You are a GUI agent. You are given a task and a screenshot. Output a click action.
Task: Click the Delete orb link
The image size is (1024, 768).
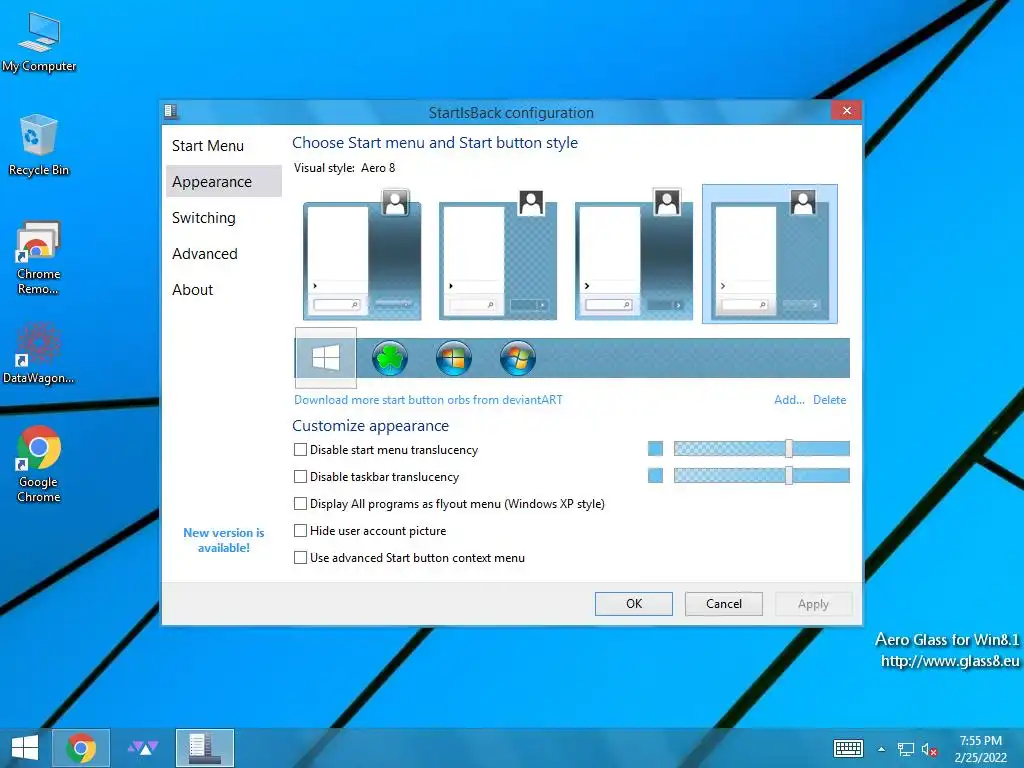pos(829,400)
